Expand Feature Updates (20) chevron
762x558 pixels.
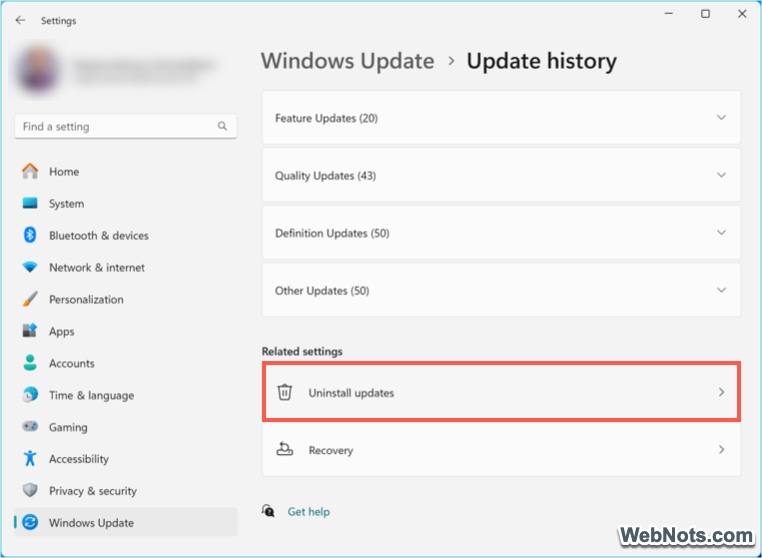(x=721, y=118)
